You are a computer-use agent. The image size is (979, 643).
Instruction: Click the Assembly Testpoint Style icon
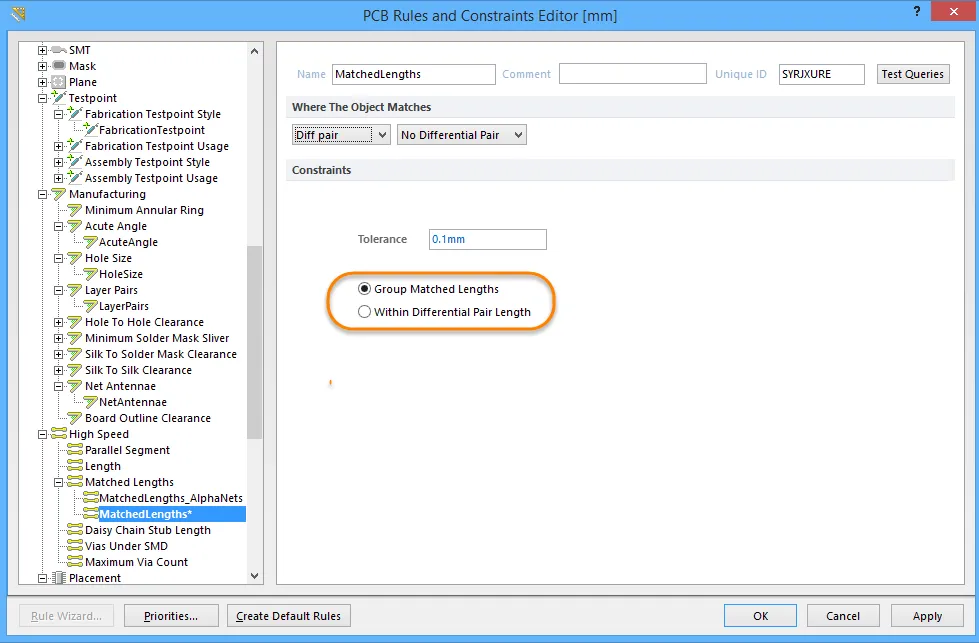75,162
